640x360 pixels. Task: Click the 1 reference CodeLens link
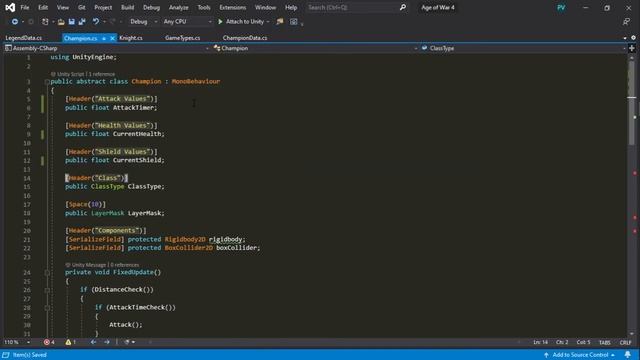point(102,74)
